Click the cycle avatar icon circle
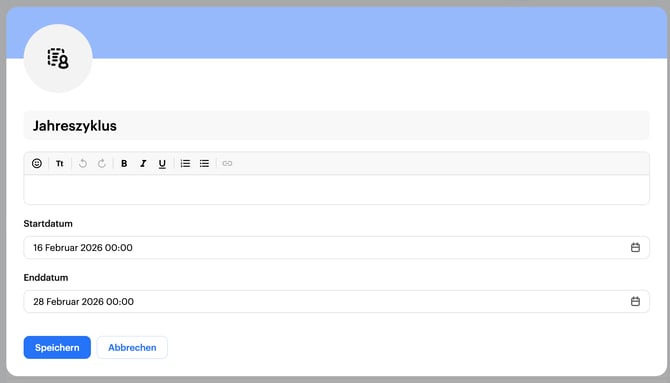 tap(58, 58)
